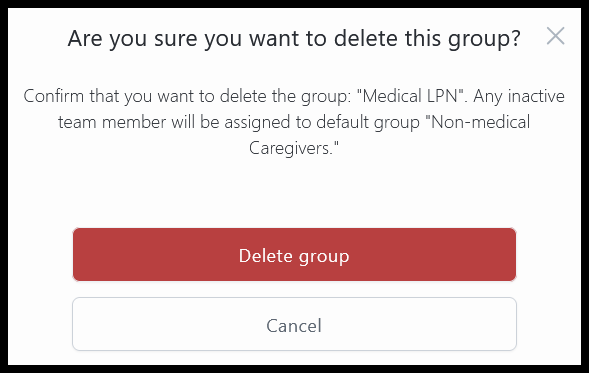The height and width of the screenshot is (373, 589).
Task: Confirm deletion with the red Delete group button
Action: point(294,254)
